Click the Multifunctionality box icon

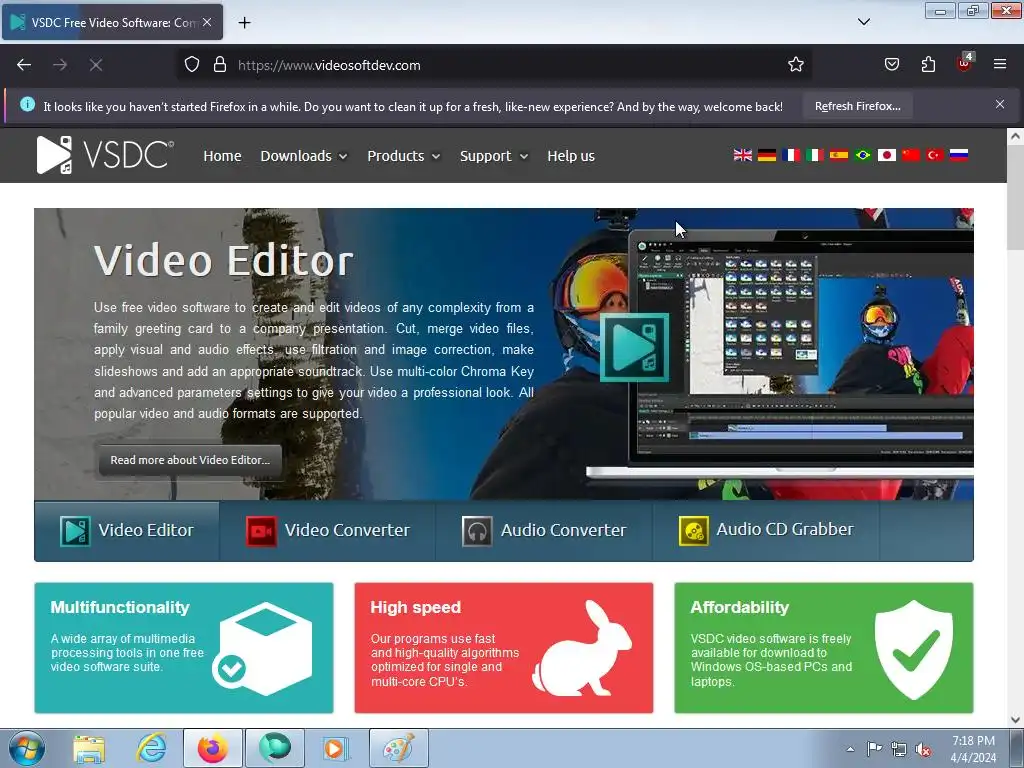263,648
